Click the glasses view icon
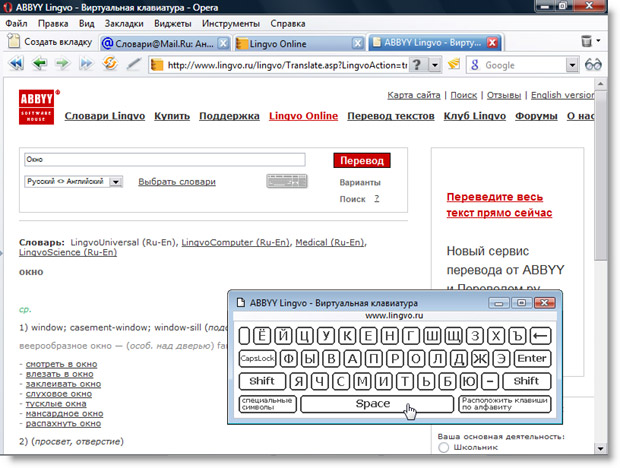The height and width of the screenshot is (468, 620). click(593, 64)
